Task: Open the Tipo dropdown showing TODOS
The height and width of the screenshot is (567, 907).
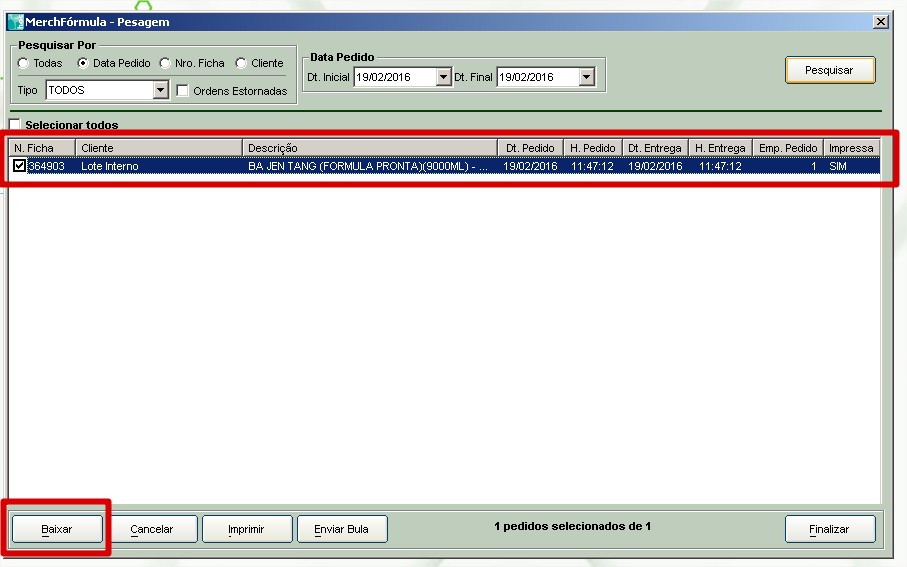Action: click(160, 91)
